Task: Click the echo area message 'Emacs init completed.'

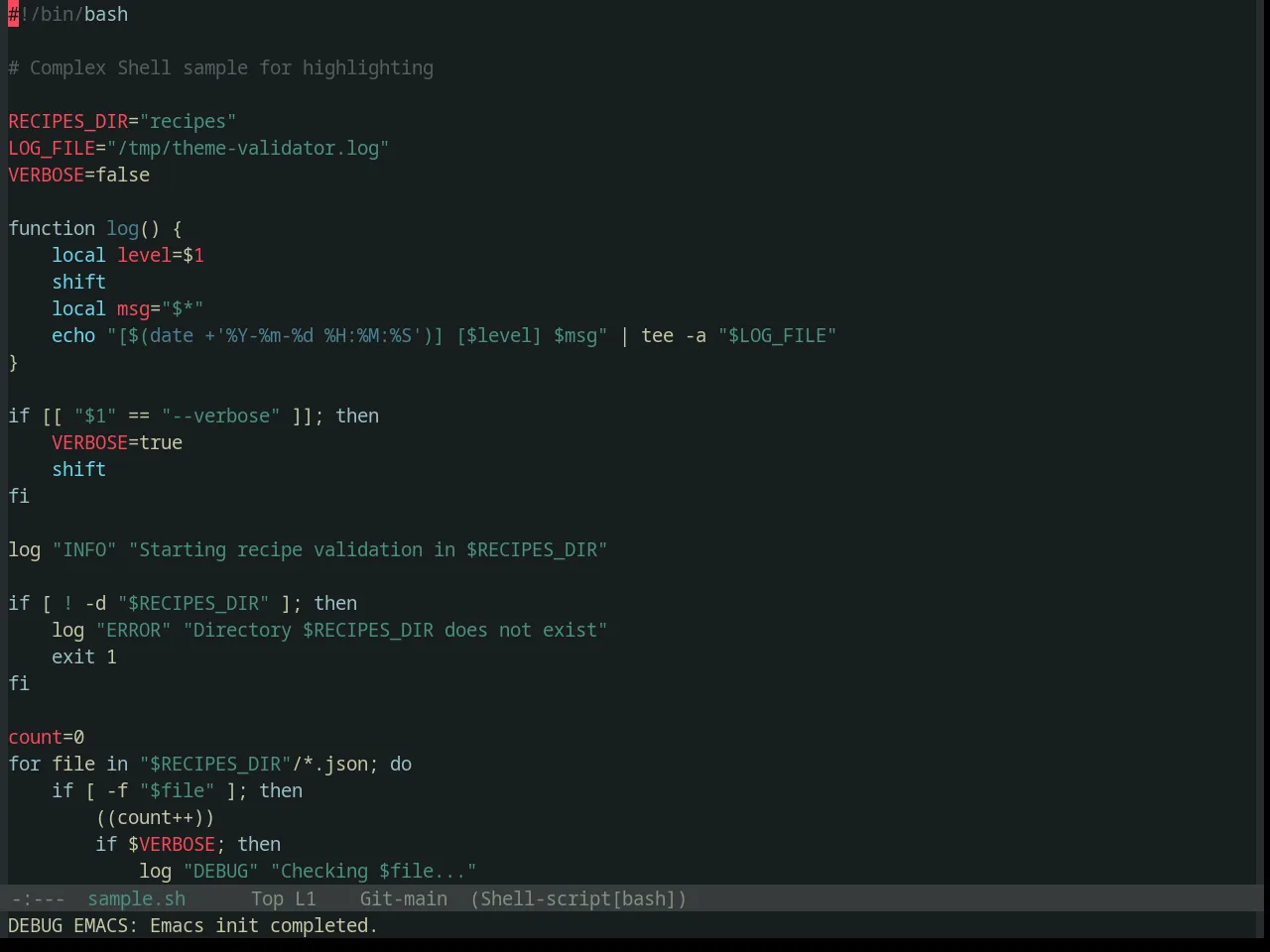Action: (264, 925)
